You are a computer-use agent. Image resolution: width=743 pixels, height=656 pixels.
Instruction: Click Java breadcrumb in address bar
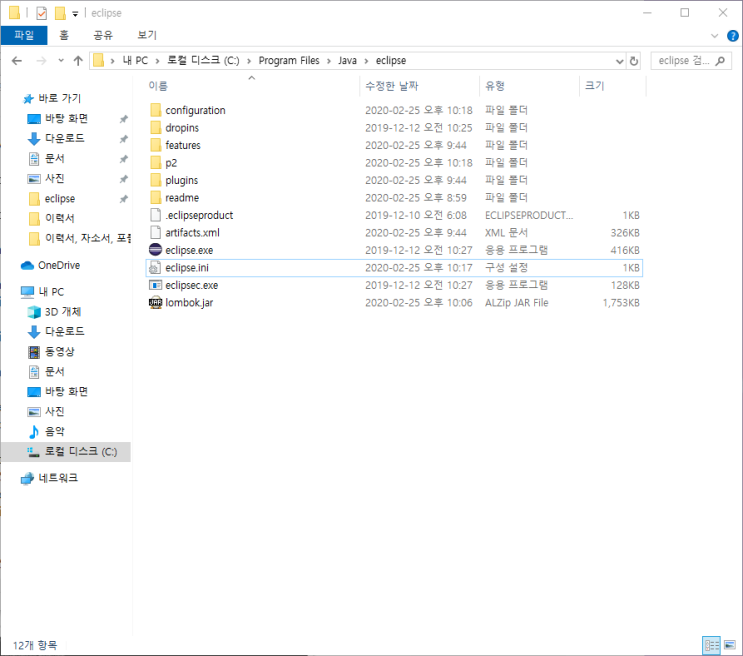coord(347,61)
